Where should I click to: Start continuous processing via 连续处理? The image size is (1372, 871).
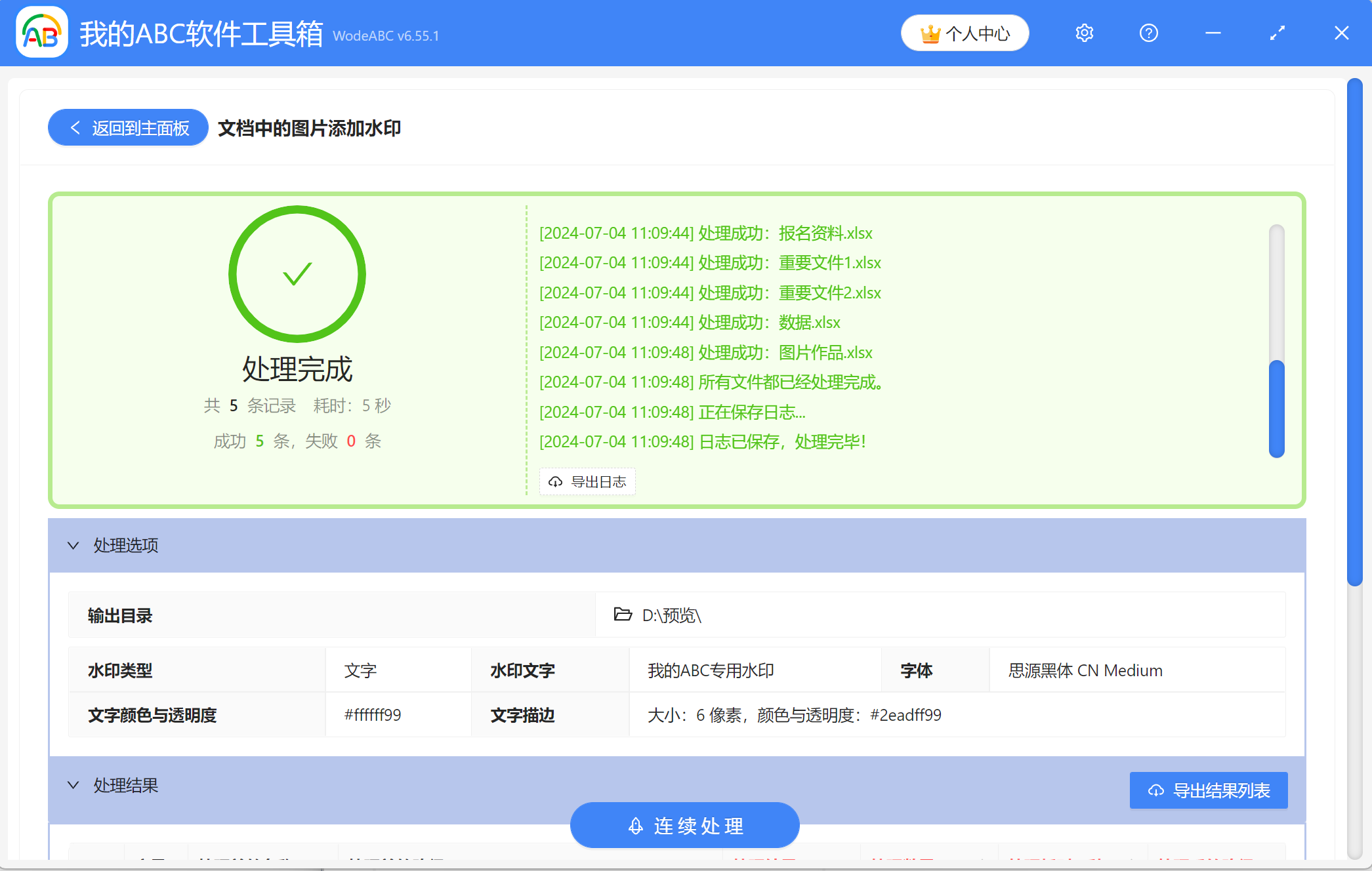click(684, 825)
